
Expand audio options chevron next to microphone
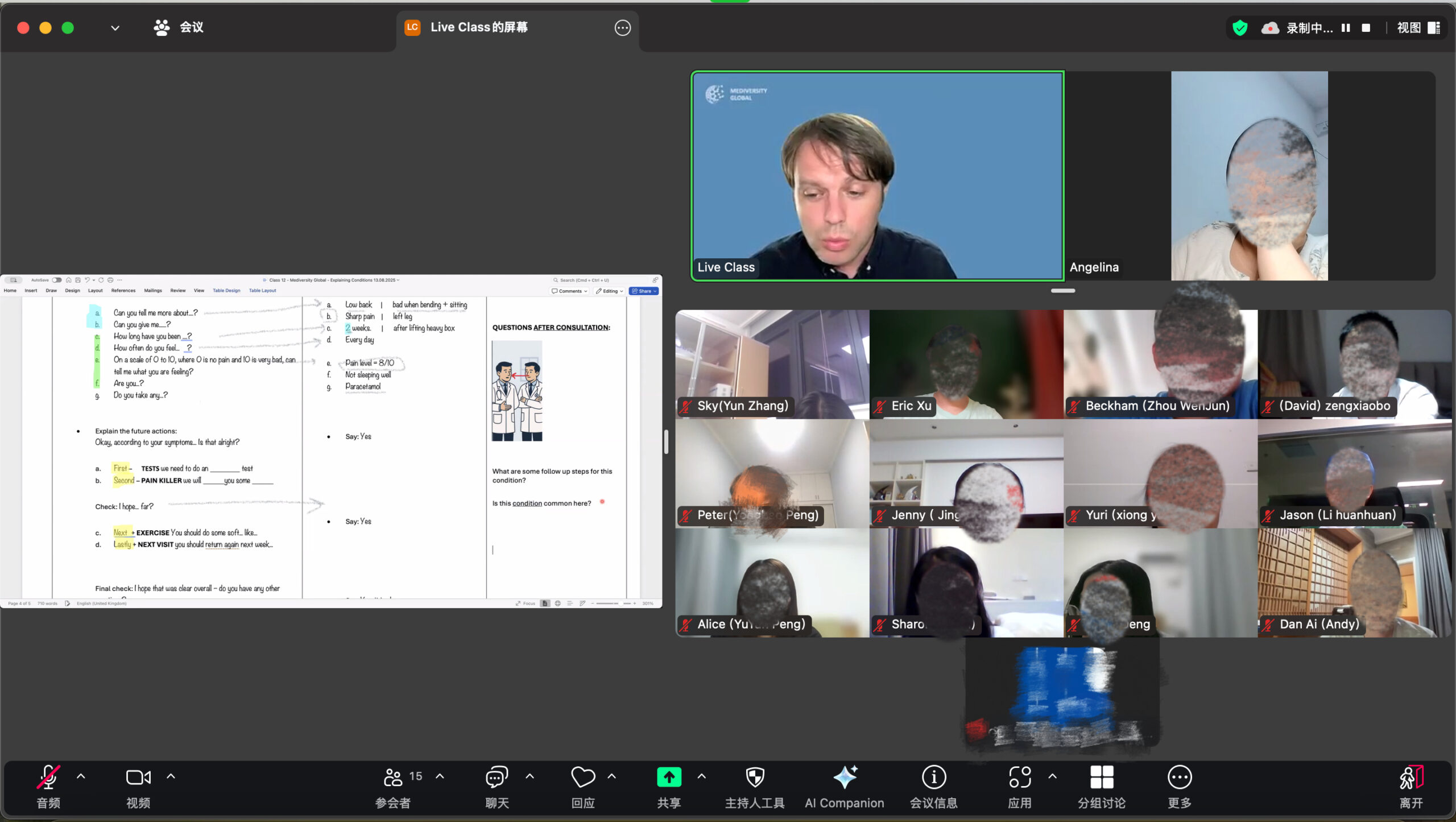(81, 776)
